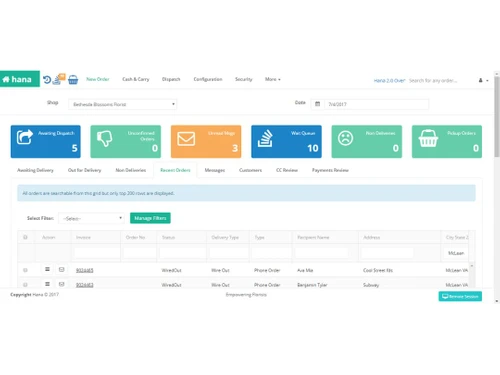The width and height of the screenshot is (500, 375).
Task: Open the Unread Msgs envelope tile
Action: click(206, 141)
